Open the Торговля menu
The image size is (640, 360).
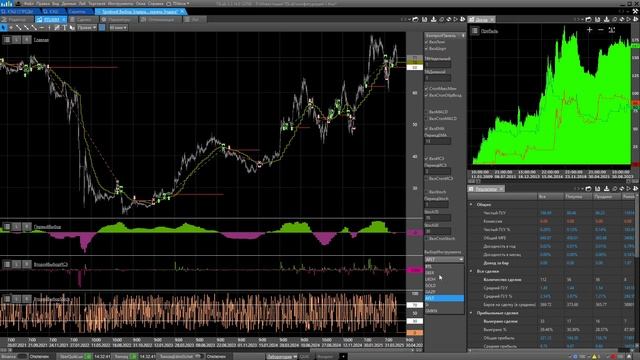[97, 3]
